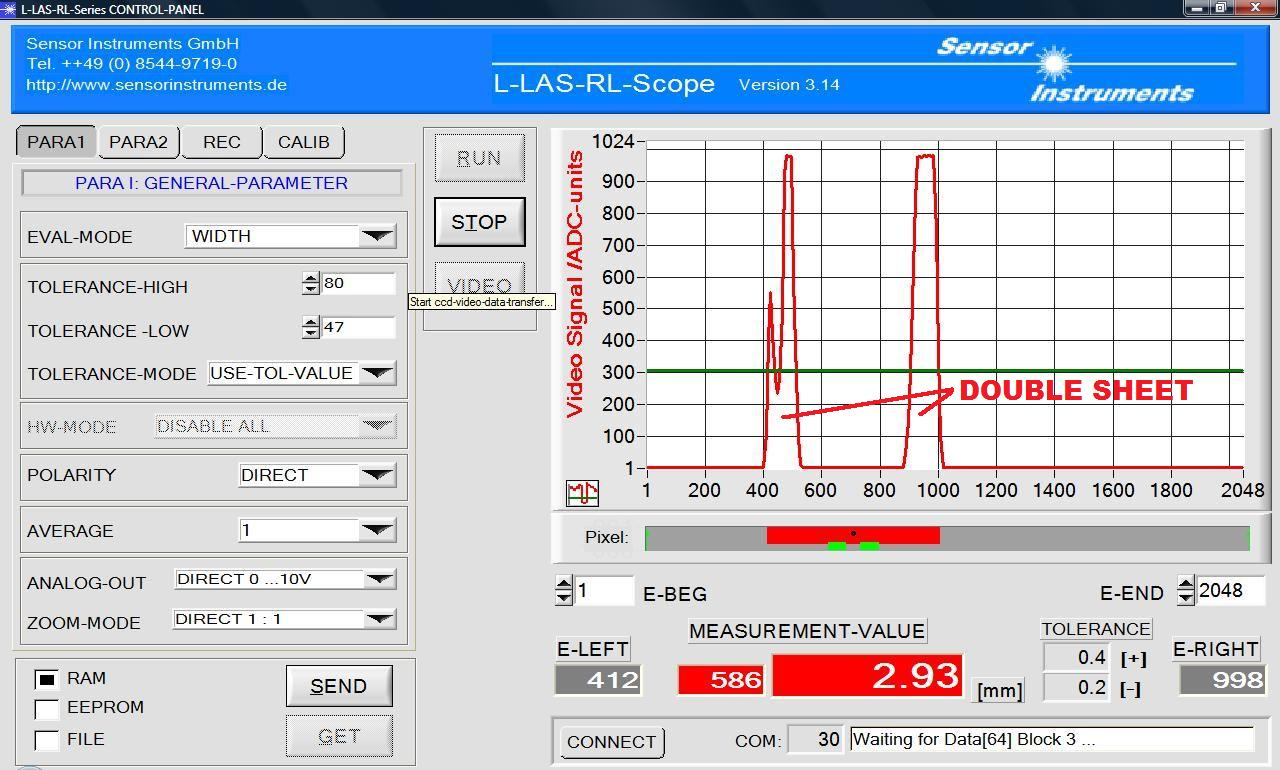Switch to the PARA2 tab
The height and width of the screenshot is (770, 1280).
pyautogui.click(x=138, y=142)
